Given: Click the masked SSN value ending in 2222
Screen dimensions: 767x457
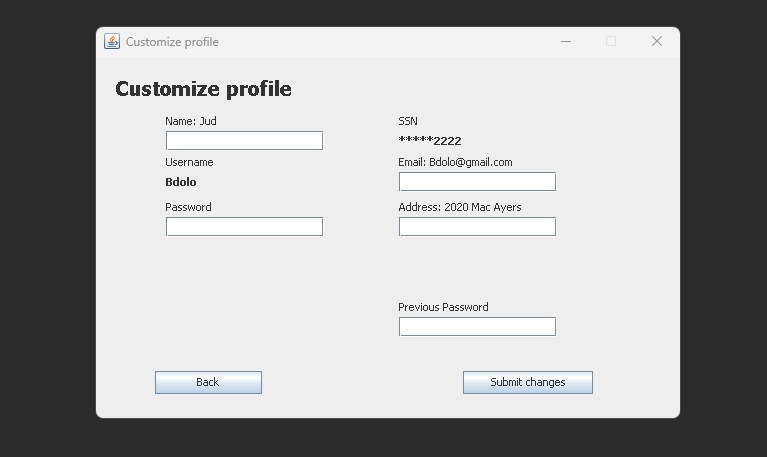Looking at the screenshot, I should click(430, 141).
